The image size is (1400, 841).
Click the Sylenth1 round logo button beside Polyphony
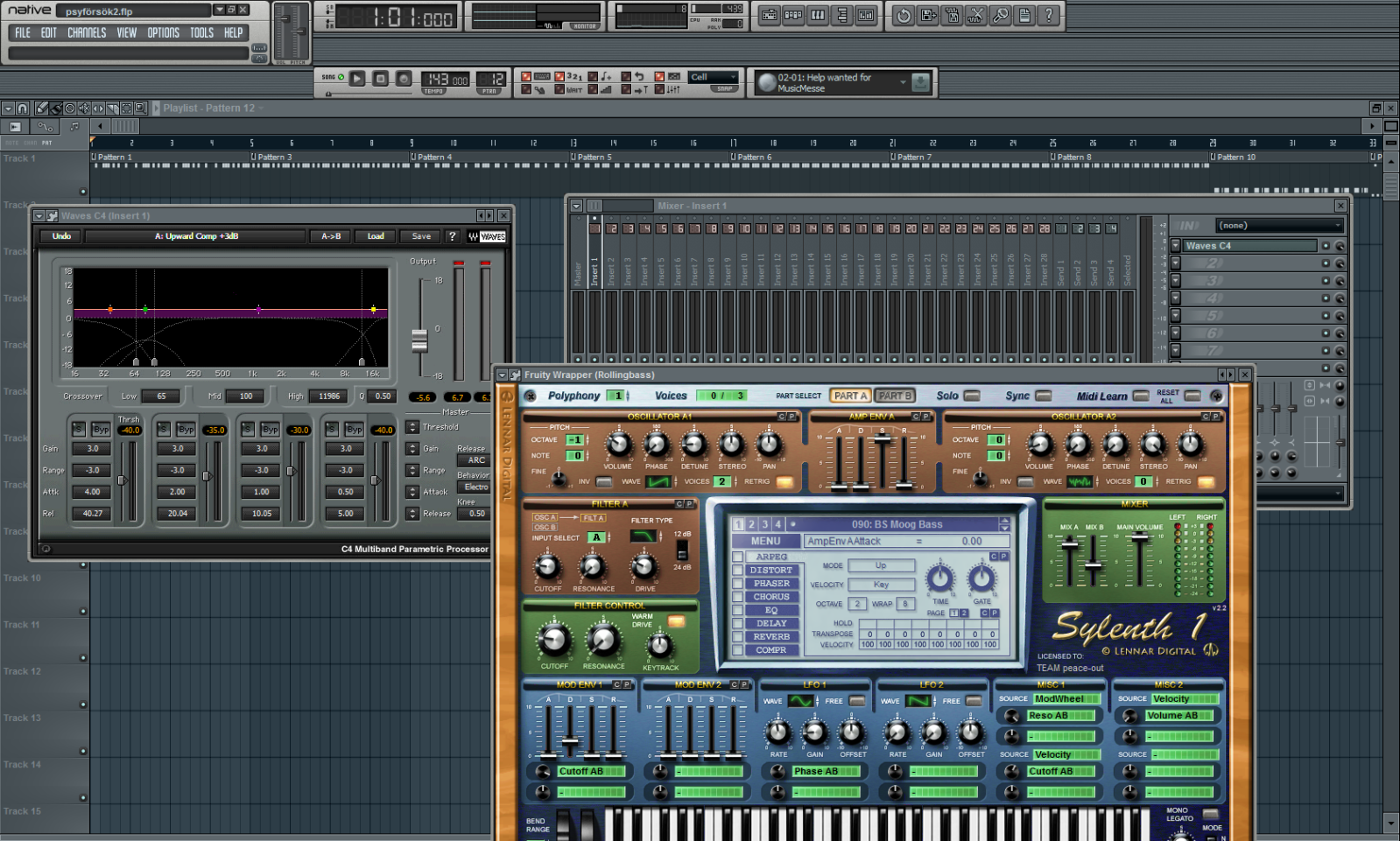[x=531, y=396]
